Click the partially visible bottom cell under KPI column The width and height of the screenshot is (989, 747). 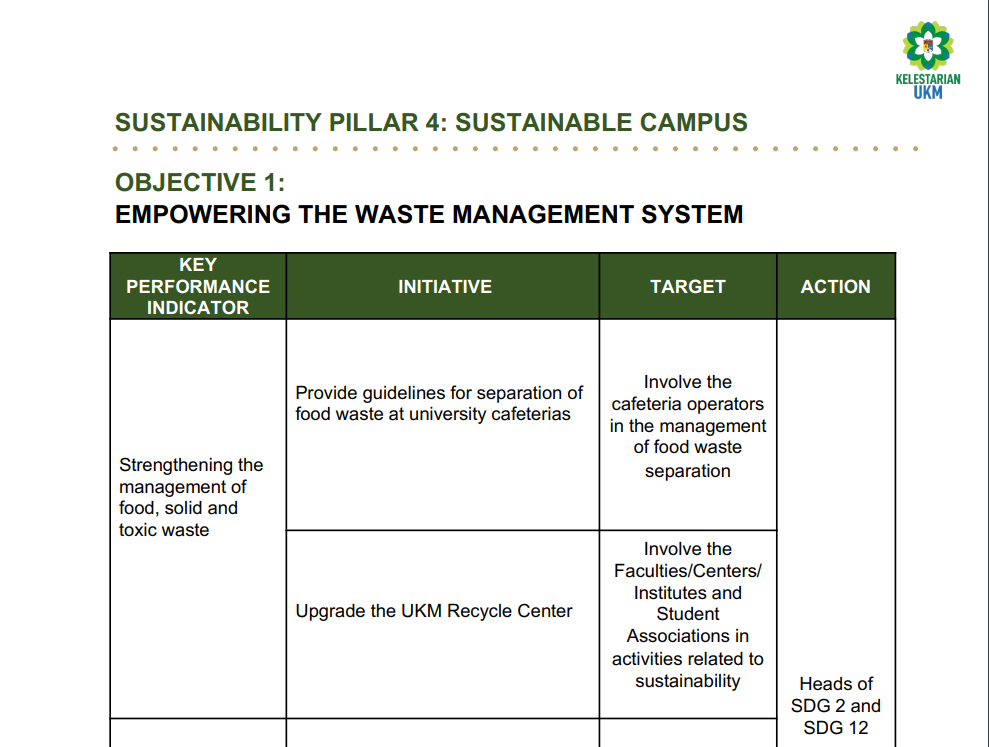pyautogui.click(x=198, y=733)
